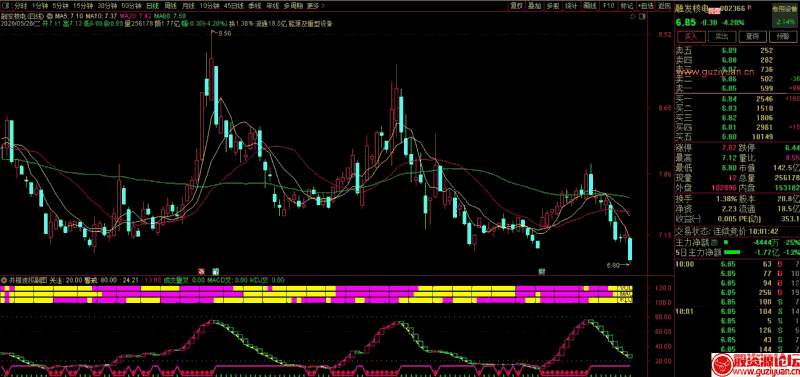
Task: Click the 财 event marker below chart
Action: tap(542, 271)
